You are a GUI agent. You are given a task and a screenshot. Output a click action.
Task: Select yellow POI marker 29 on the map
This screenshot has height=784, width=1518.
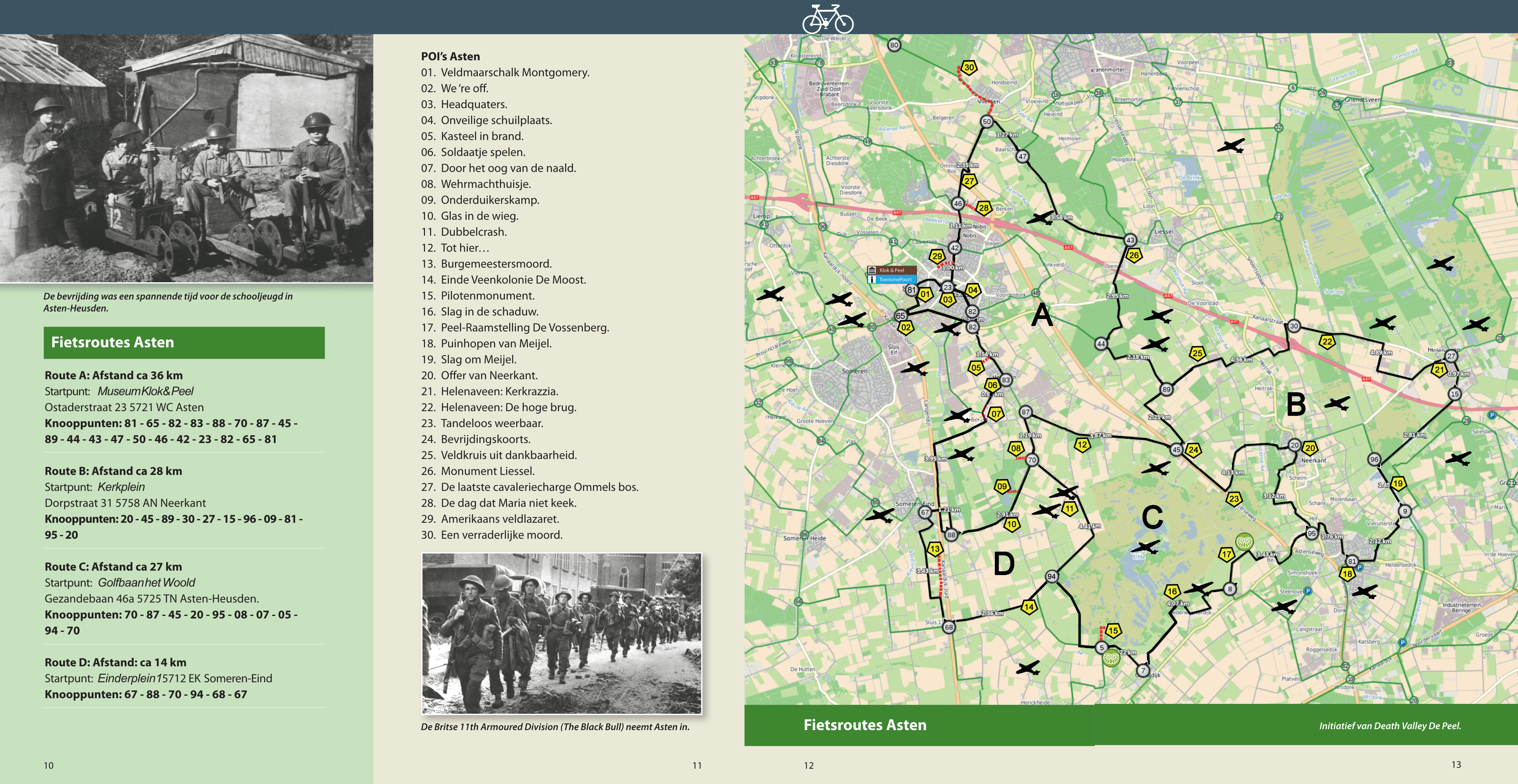pyautogui.click(x=937, y=256)
